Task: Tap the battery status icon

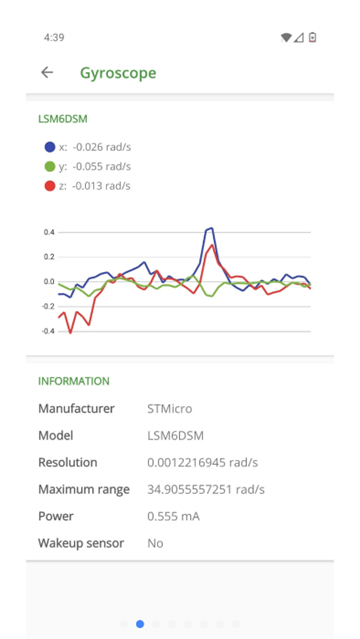Action: point(312,37)
